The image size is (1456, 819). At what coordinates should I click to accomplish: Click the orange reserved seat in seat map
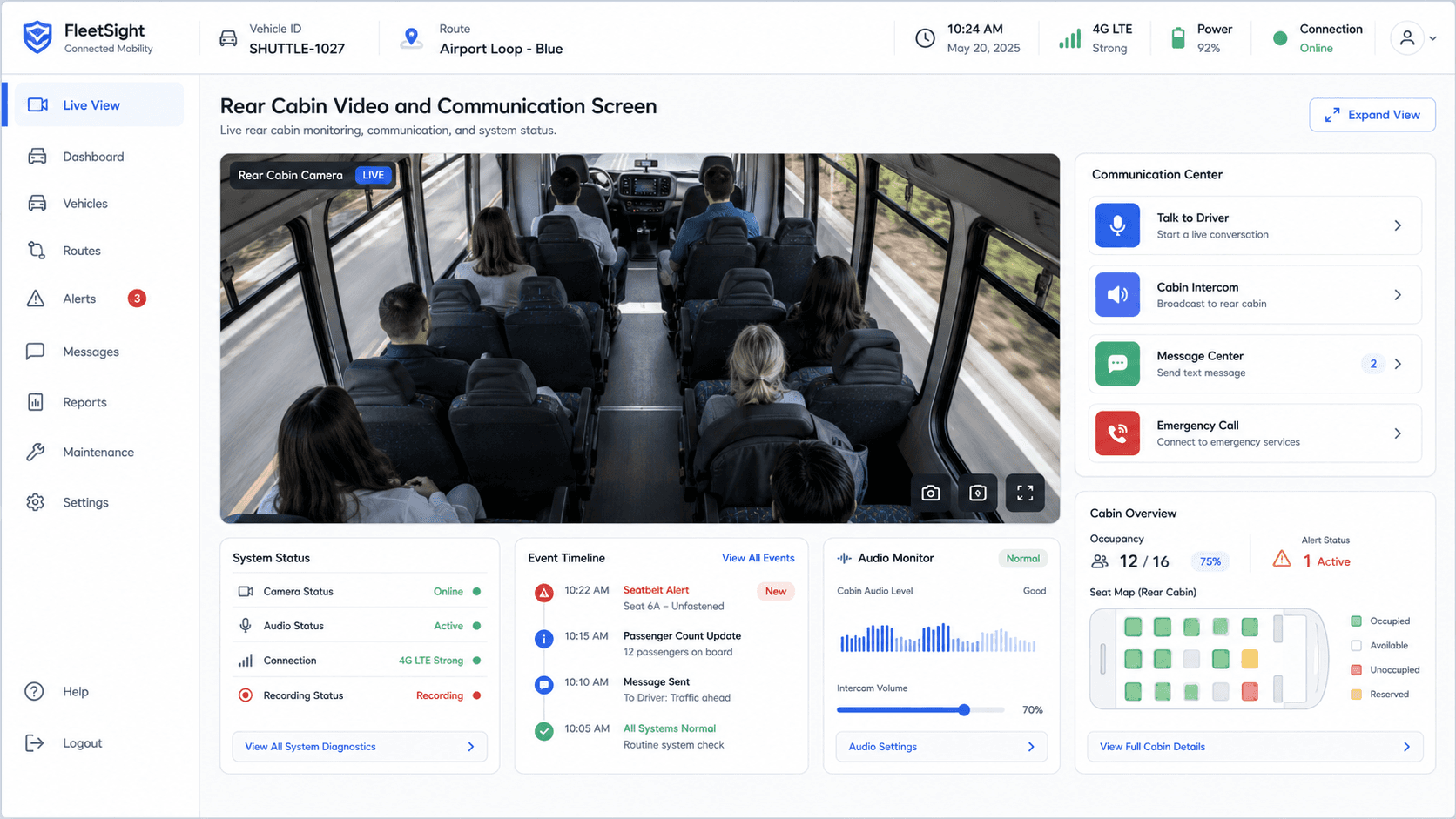[1250, 659]
